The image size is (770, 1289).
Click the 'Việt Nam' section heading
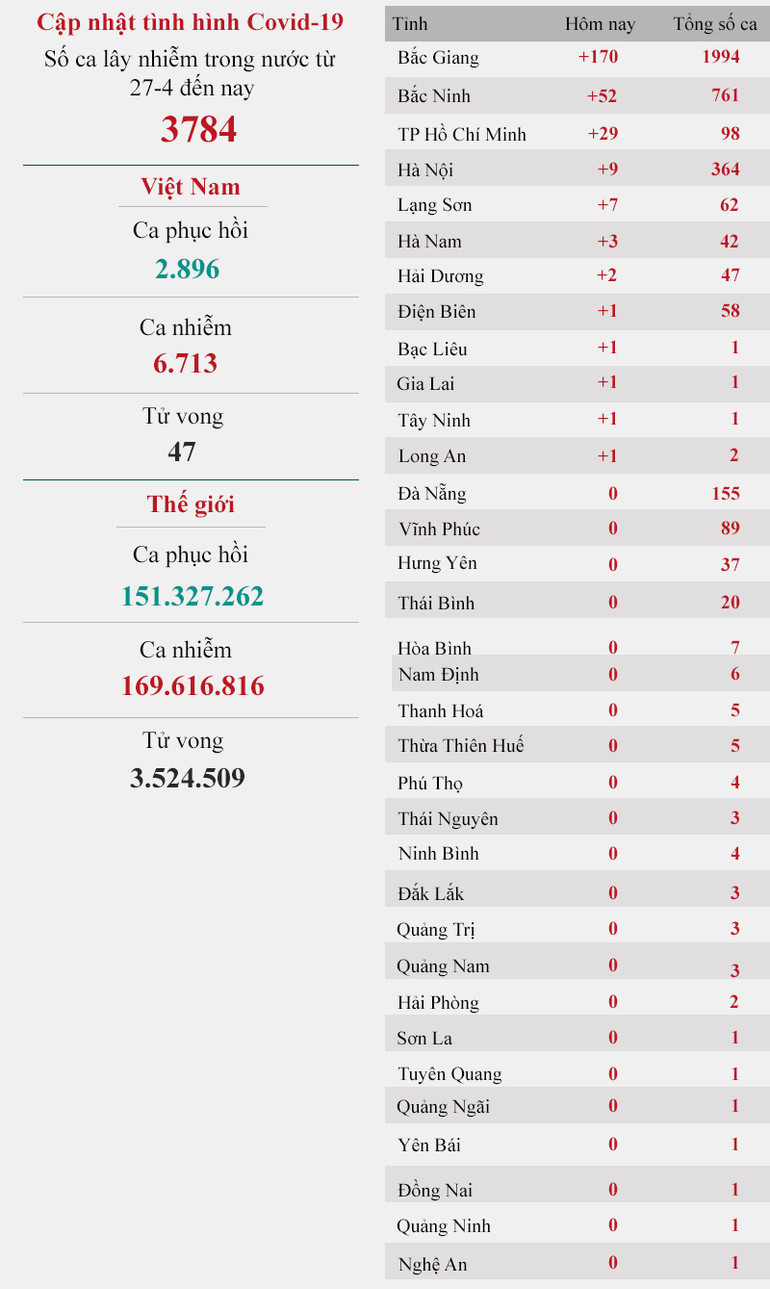pyautogui.click(x=190, y=187)
